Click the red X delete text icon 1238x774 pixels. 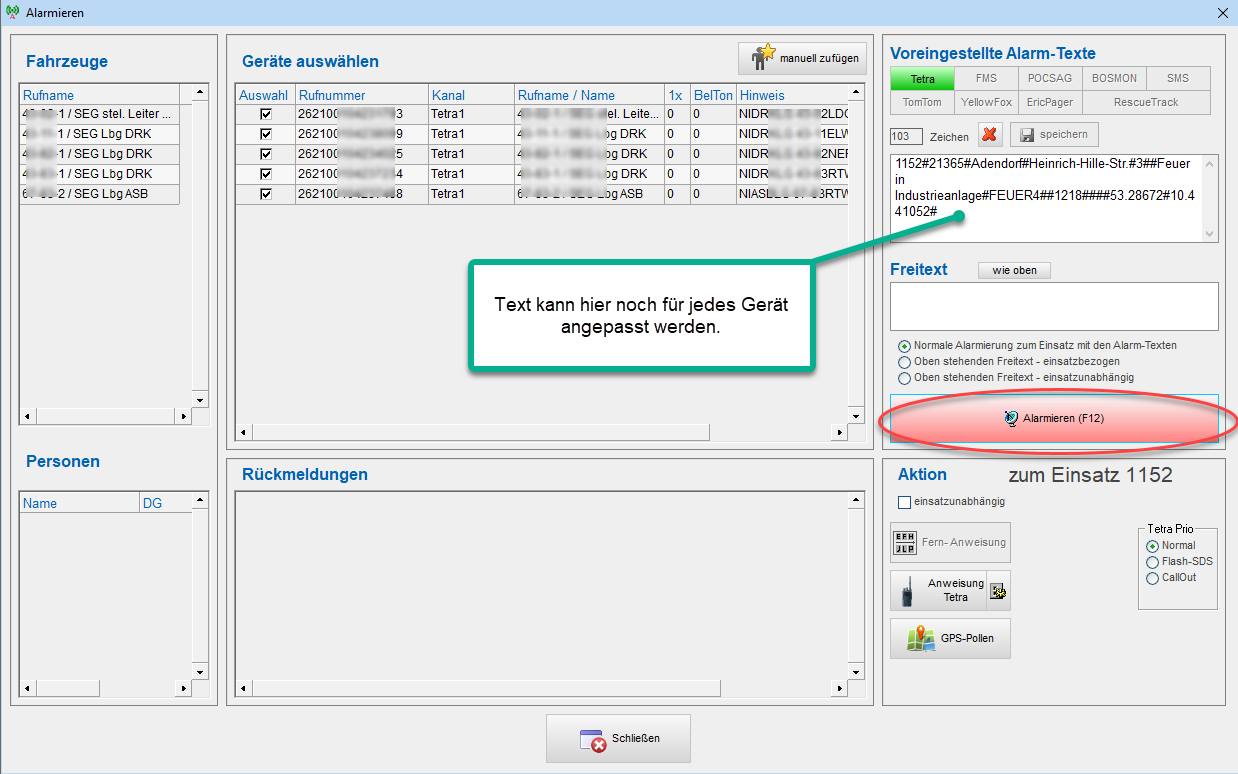pos(990,135)
